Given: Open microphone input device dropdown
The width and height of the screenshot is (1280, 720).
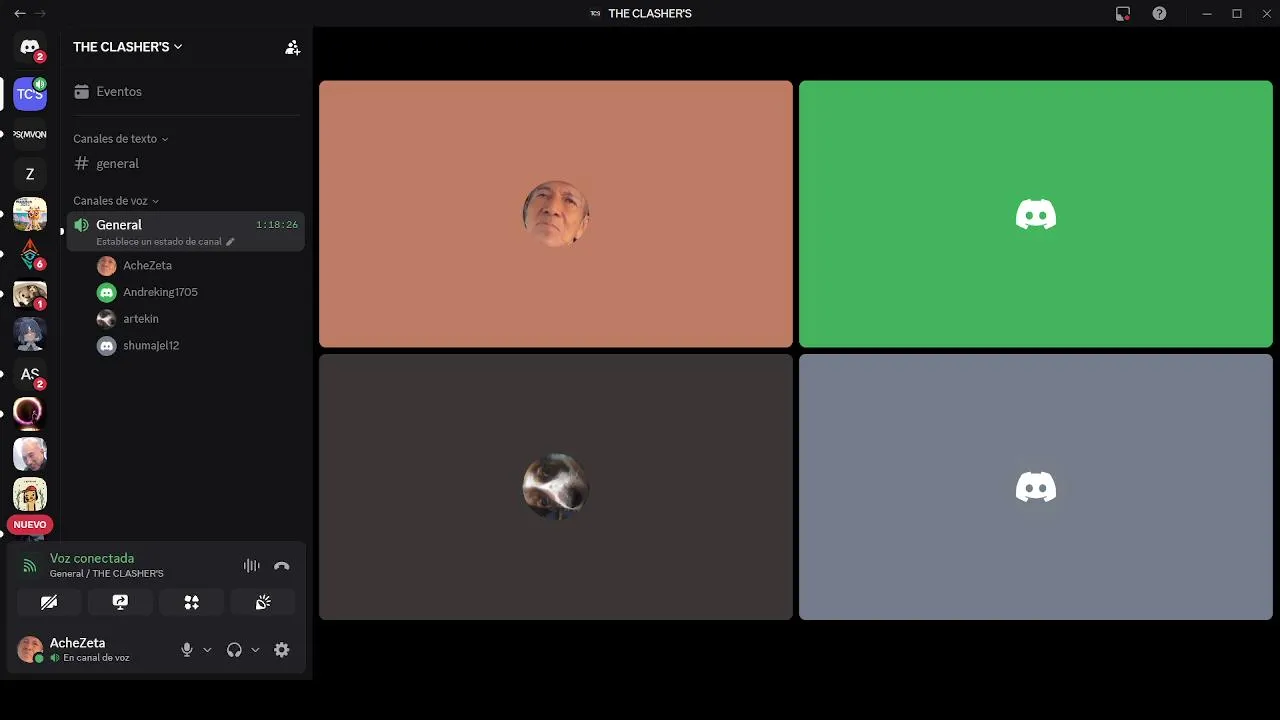Looking at the screenshot, I should point(207,650).
